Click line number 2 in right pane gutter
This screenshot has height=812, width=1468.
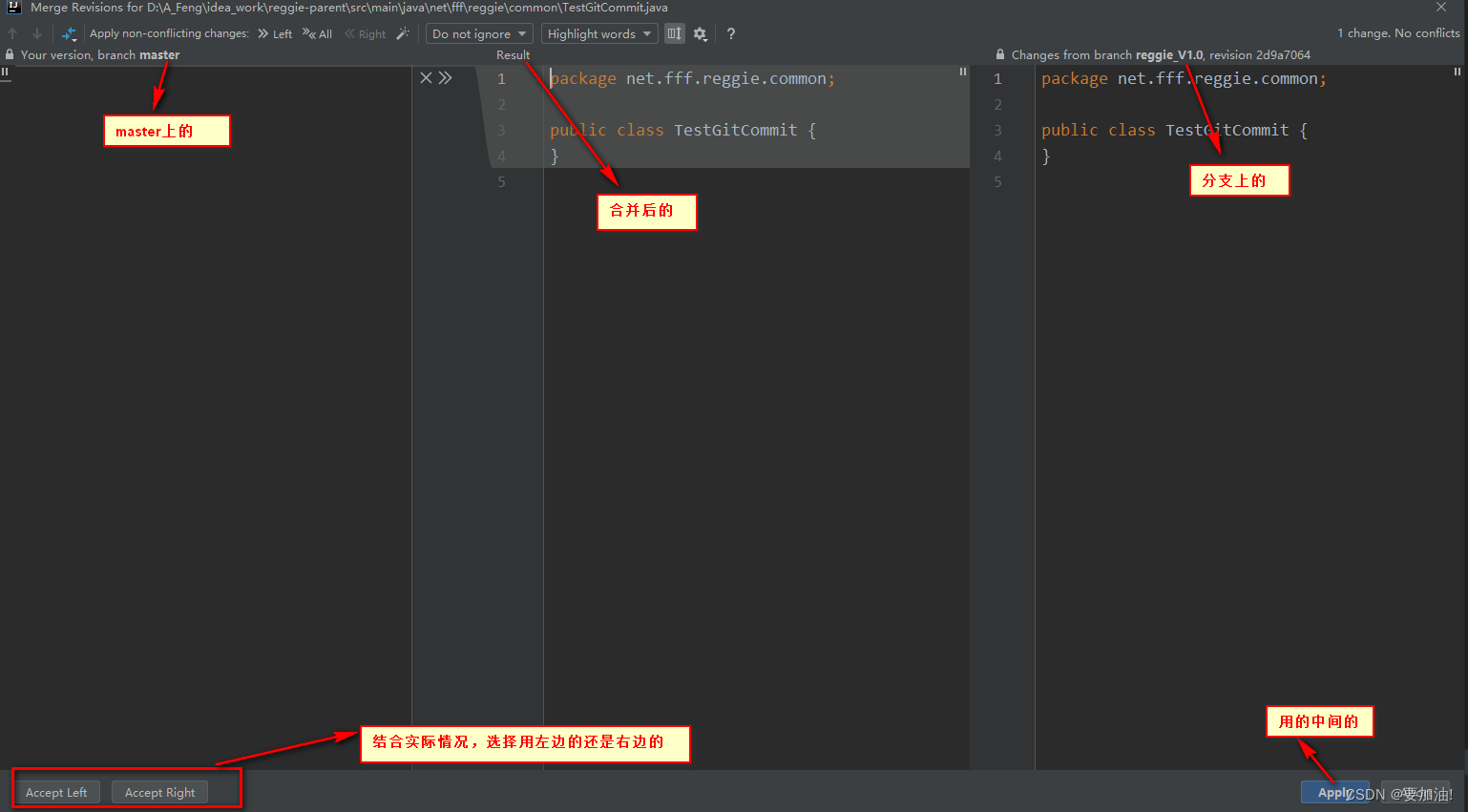tap(997, 104)
